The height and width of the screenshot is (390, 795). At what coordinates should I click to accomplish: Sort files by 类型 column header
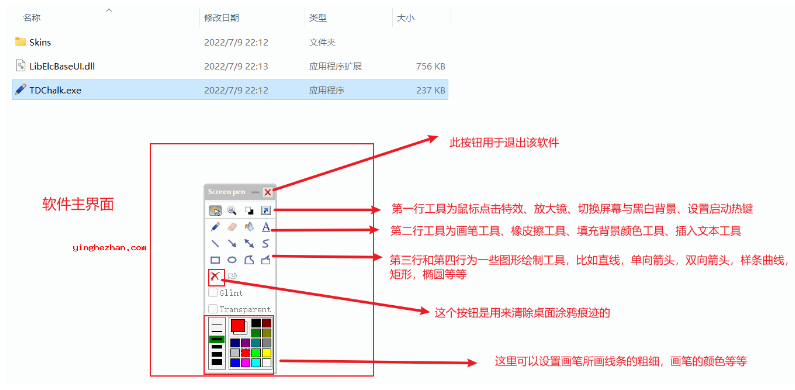click(318, 18)
